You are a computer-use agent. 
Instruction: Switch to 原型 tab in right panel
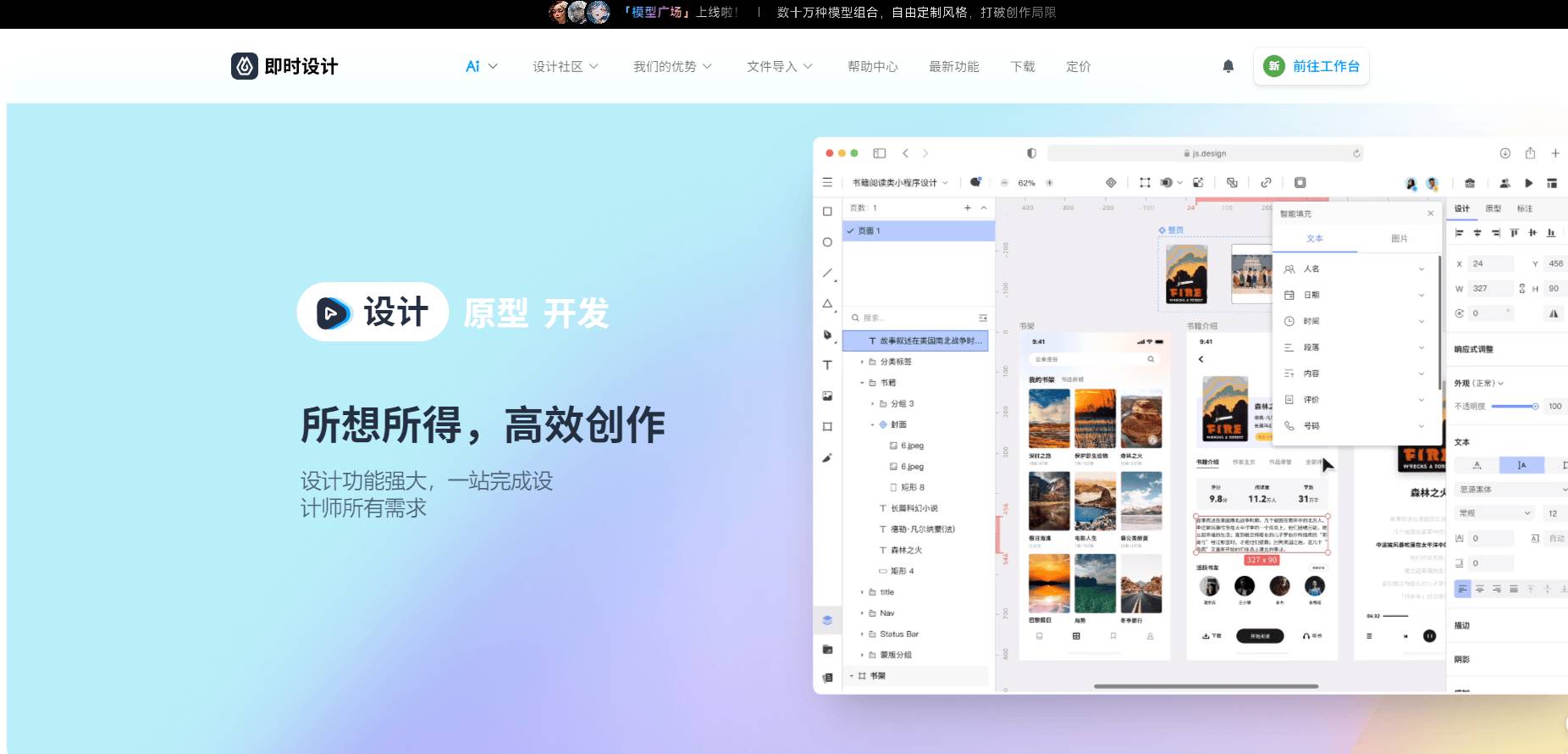(x=1493, y=208)
